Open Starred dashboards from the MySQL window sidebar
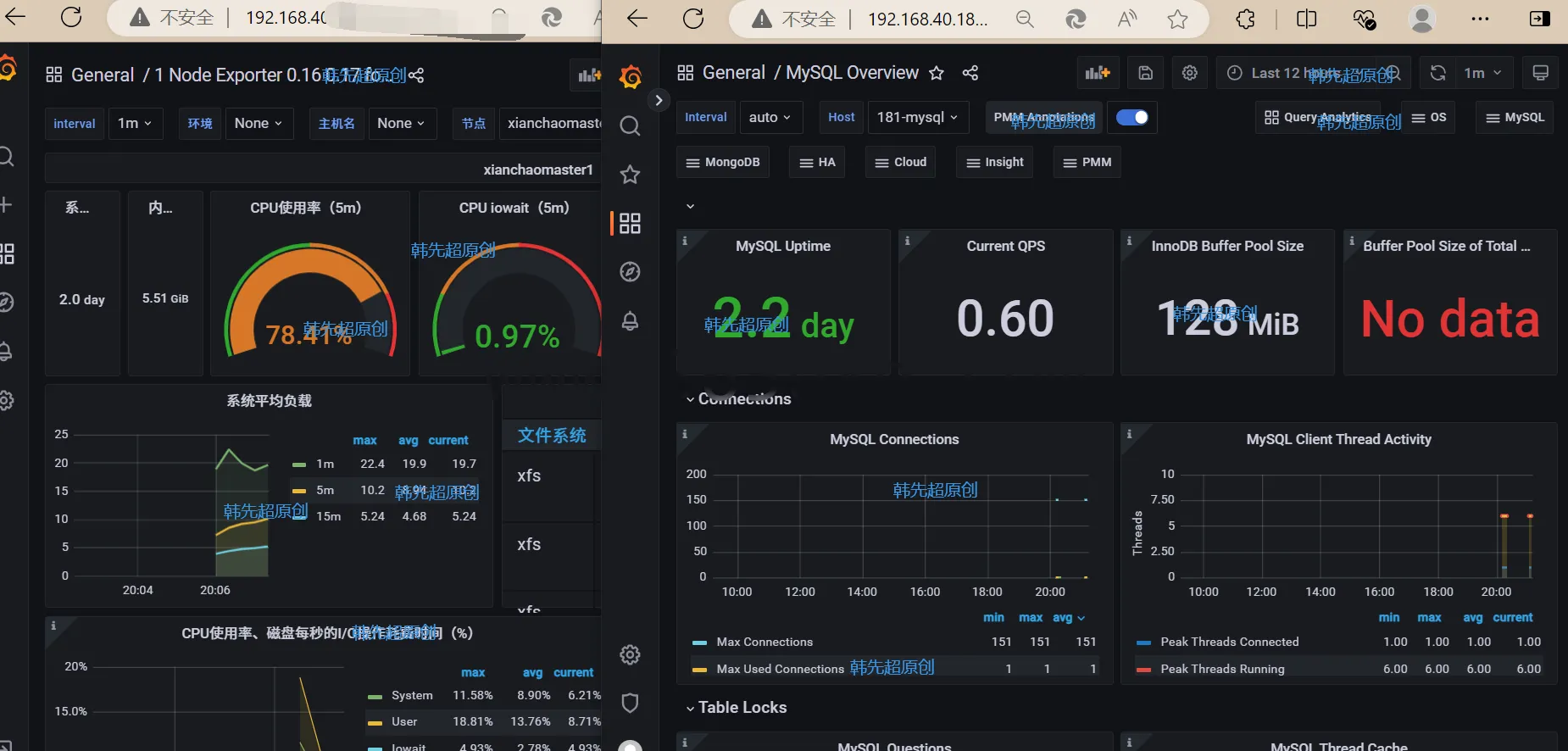 [630, 175]
